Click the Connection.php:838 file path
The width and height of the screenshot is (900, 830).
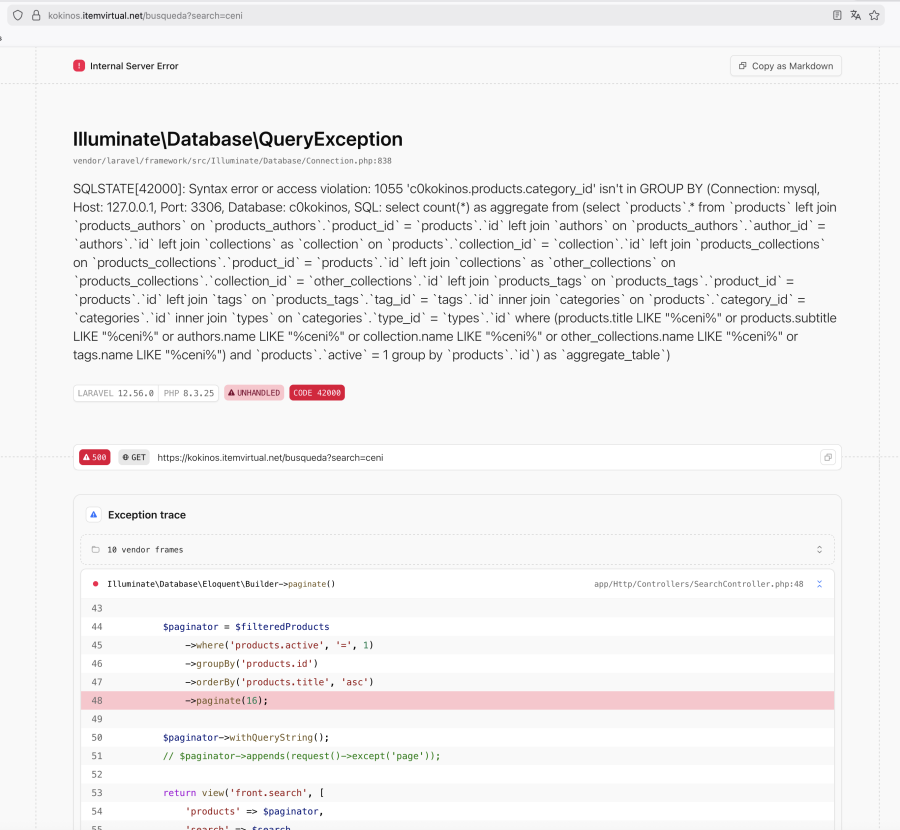(232, 160)
